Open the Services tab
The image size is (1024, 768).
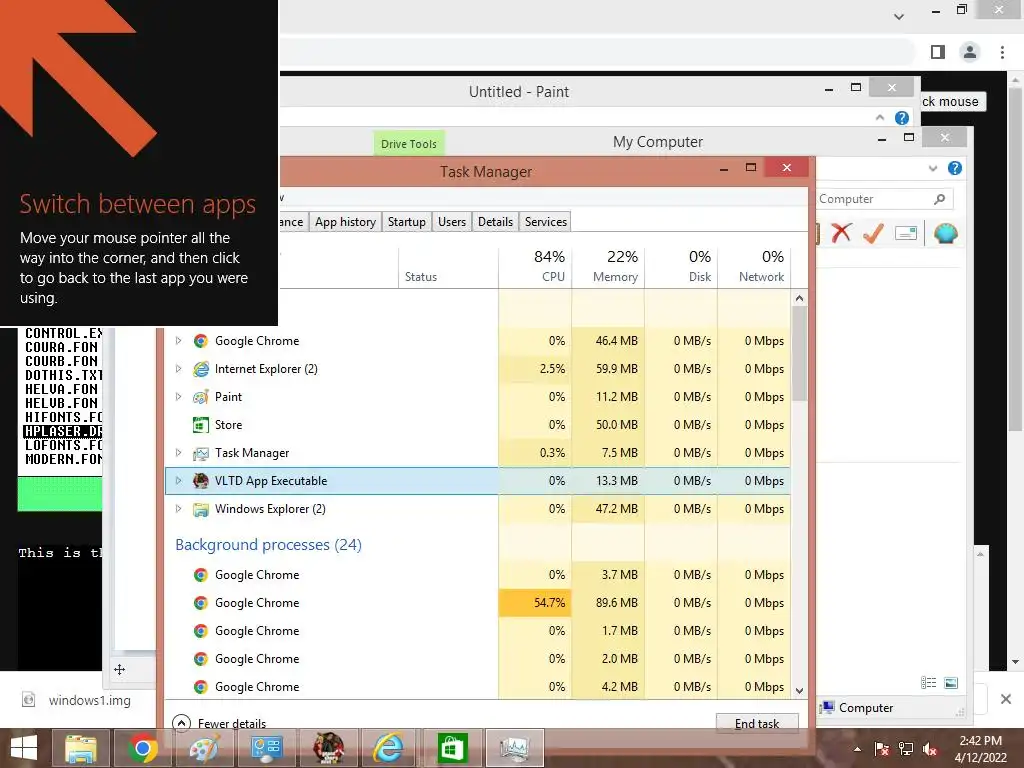point(545,222)
